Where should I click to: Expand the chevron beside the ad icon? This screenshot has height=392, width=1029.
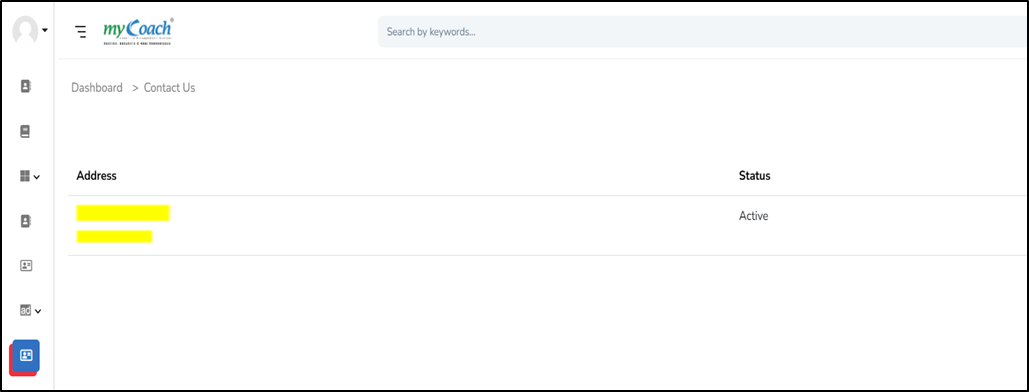click(x=37, y=311)
